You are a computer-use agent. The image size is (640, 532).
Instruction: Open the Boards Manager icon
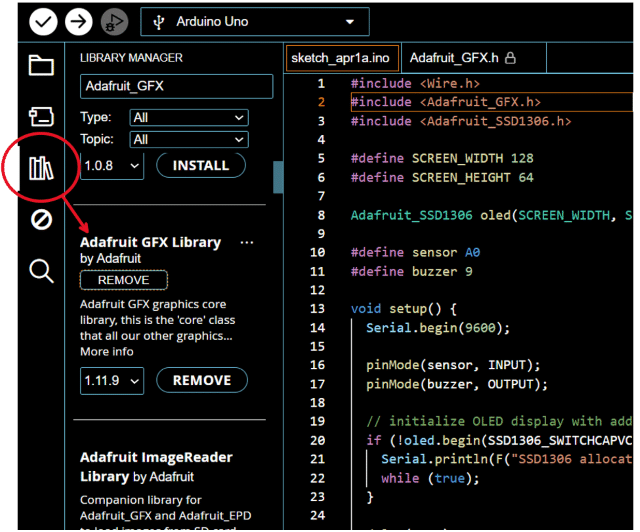click(x=41, y=116)
